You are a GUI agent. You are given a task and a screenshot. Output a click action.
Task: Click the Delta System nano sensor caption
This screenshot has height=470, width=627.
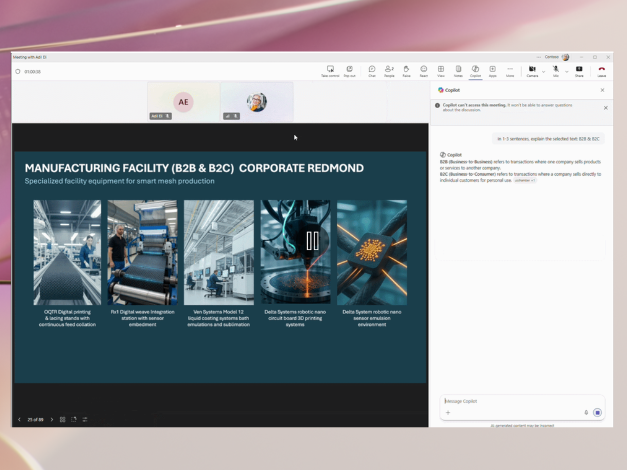click(372, 318)
